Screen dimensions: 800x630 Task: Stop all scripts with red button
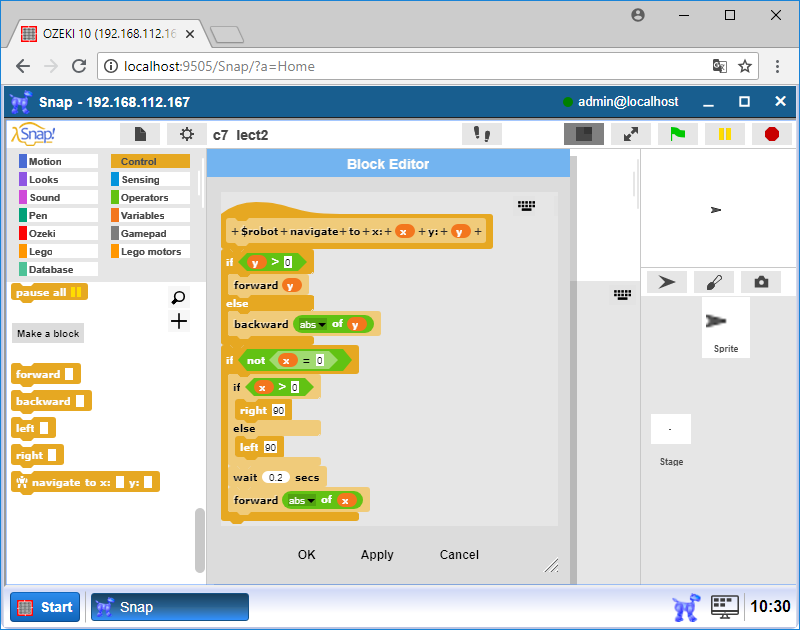(x=772, y=134)
